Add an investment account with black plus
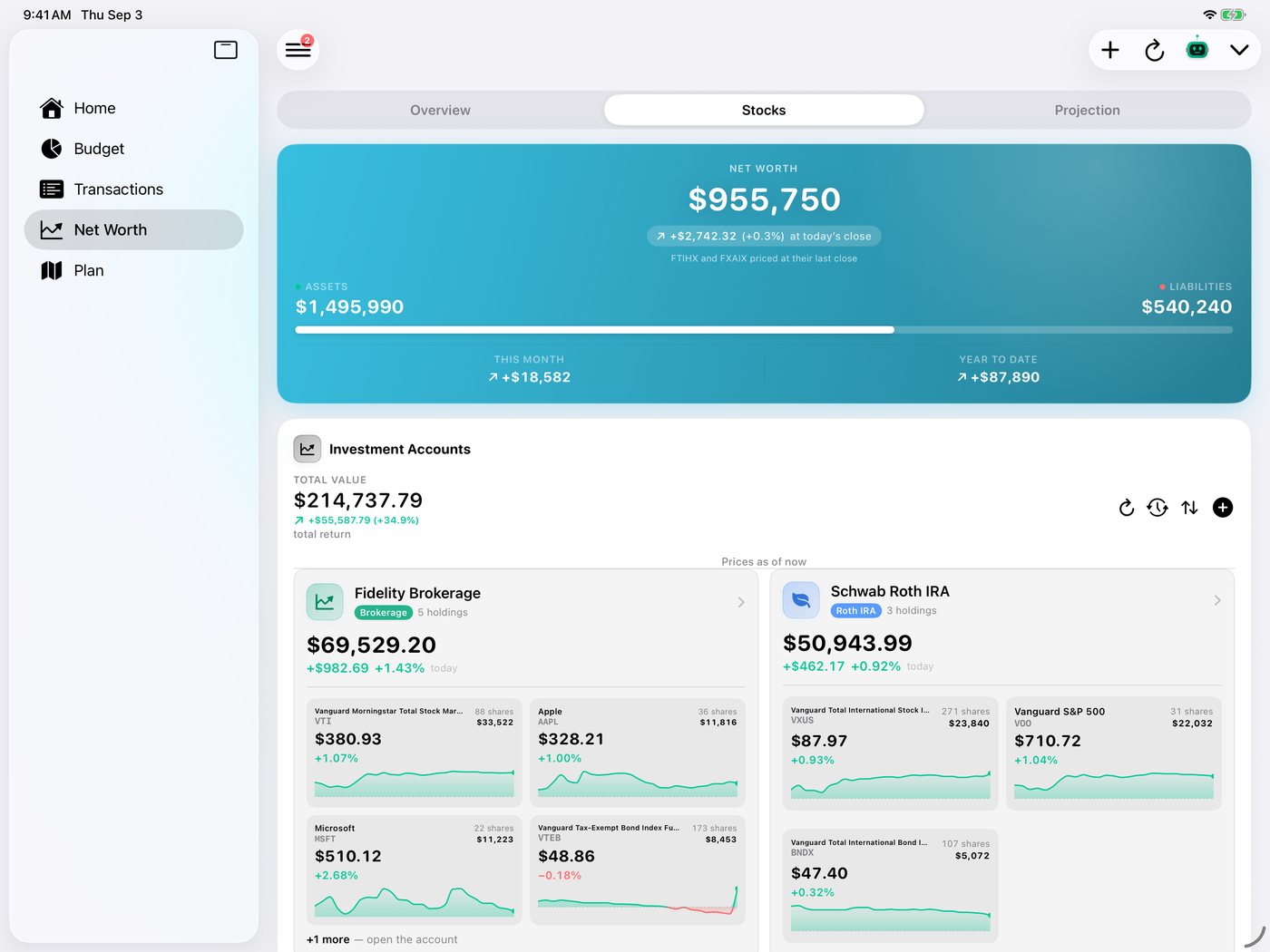Image resolution: width=1270 pixels, height=952 pixels. [x=1223, y=508]
